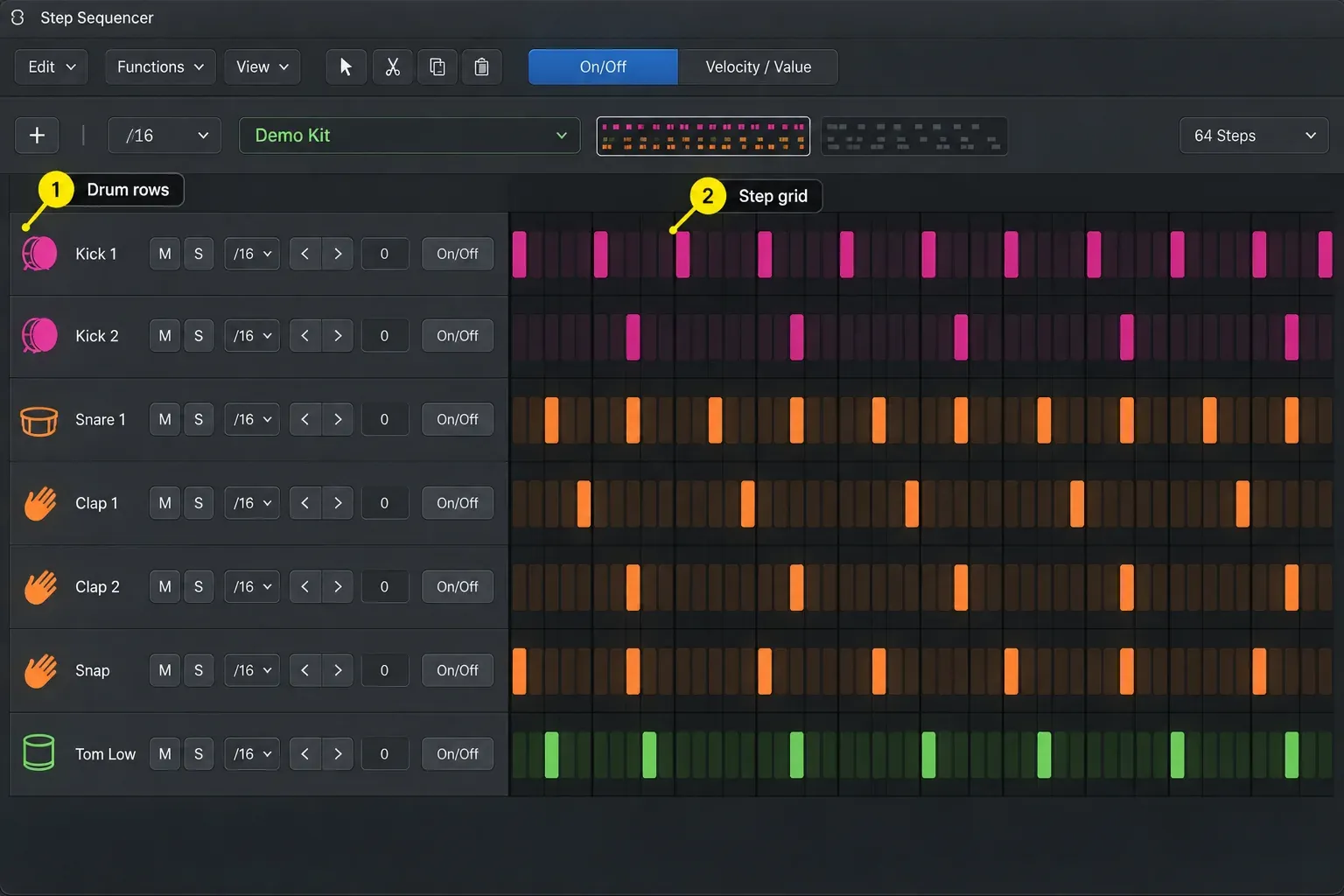Click the Clap 1 hand icon
The height and width of the screenshot is (896, 1344).
[x=39, y=503]
